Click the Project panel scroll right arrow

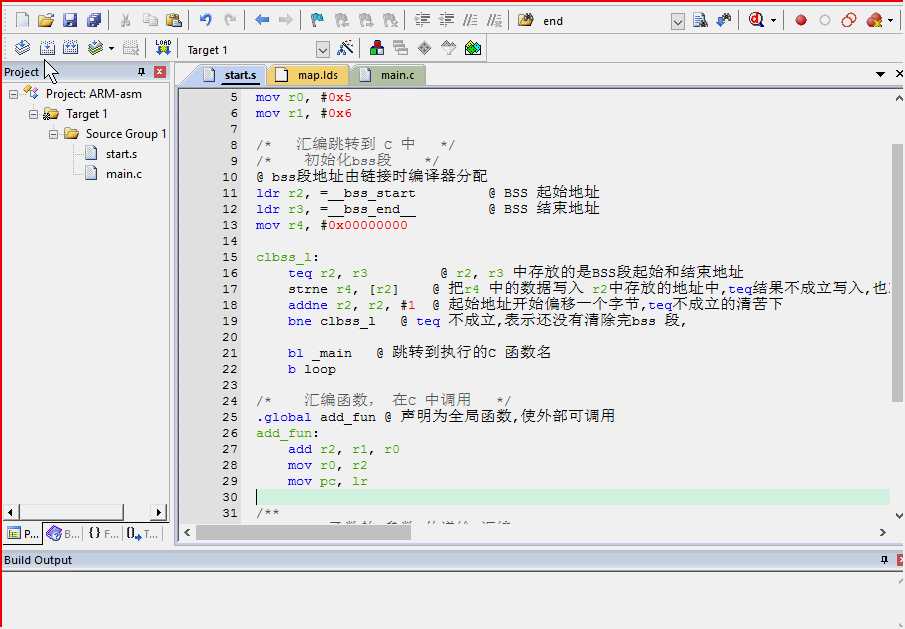tap(159, 512)
